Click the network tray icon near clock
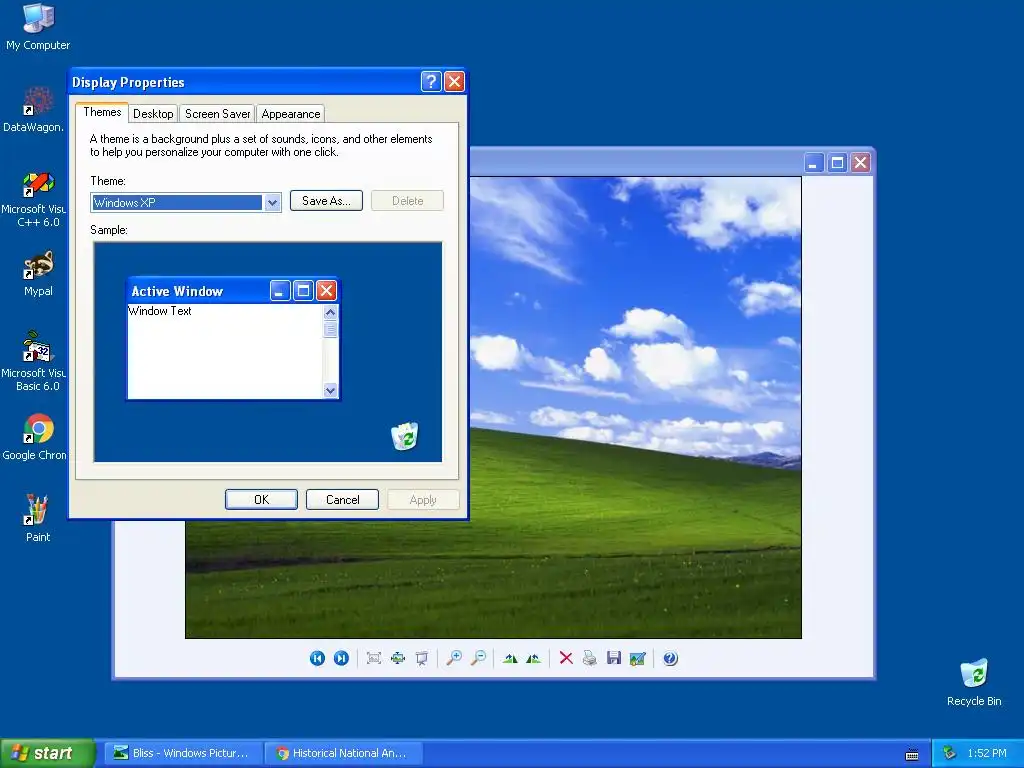Image resolution: width=1024 pixels, height=768 pixels. click(949, 753)
